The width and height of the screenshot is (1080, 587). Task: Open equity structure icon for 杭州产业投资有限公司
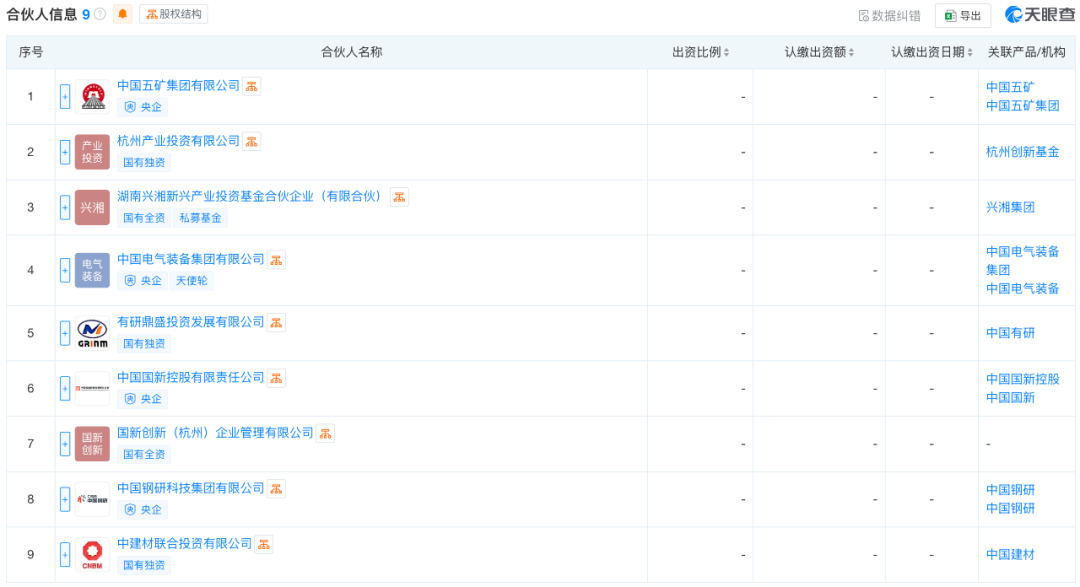coord(251,142)
